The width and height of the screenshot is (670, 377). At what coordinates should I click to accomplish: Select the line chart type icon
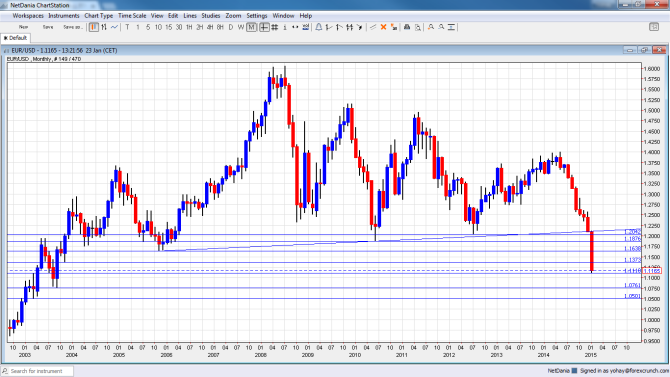[114, 27]
